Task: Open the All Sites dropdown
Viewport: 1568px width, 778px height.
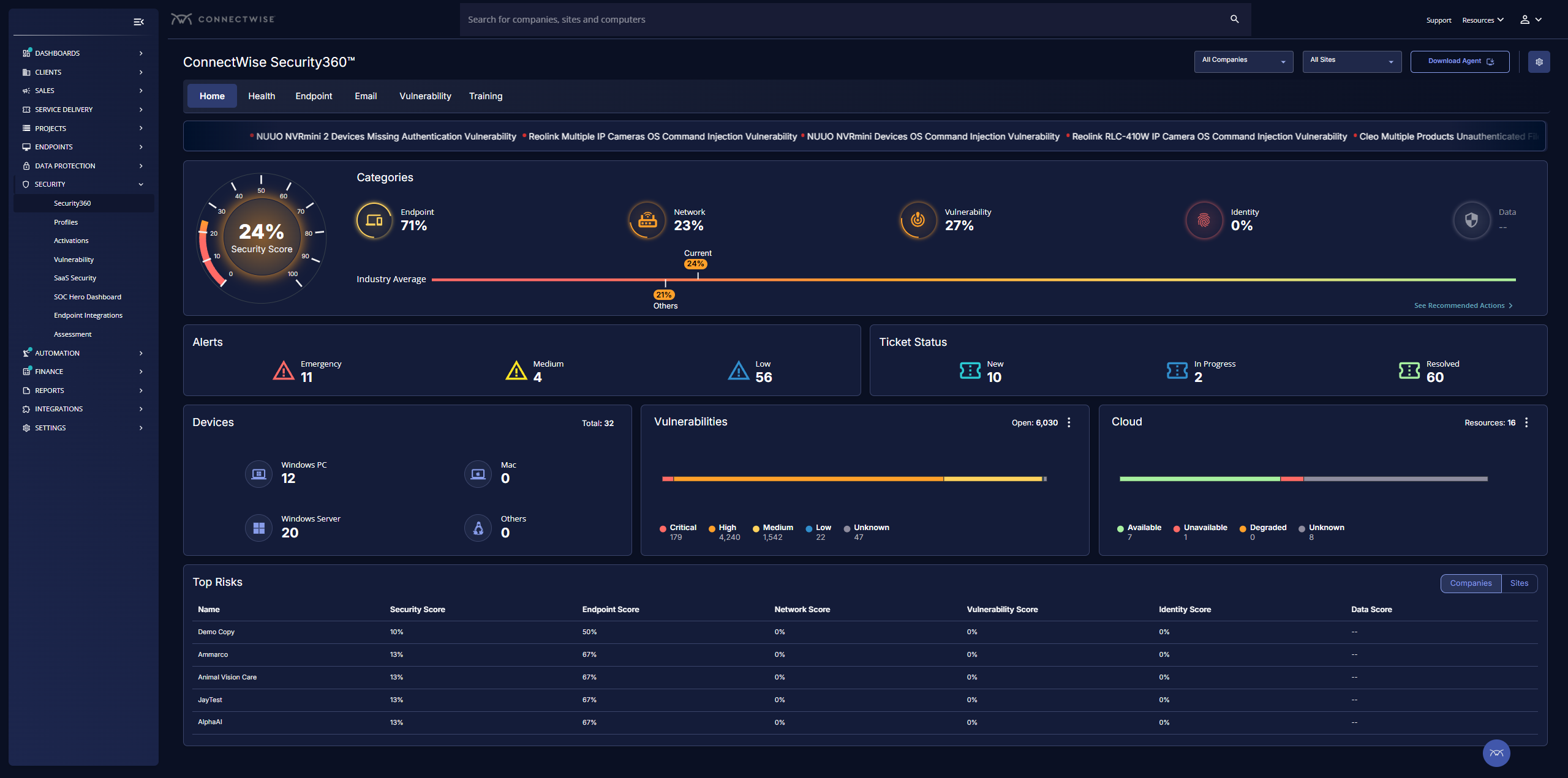Action: point(1351,61)
